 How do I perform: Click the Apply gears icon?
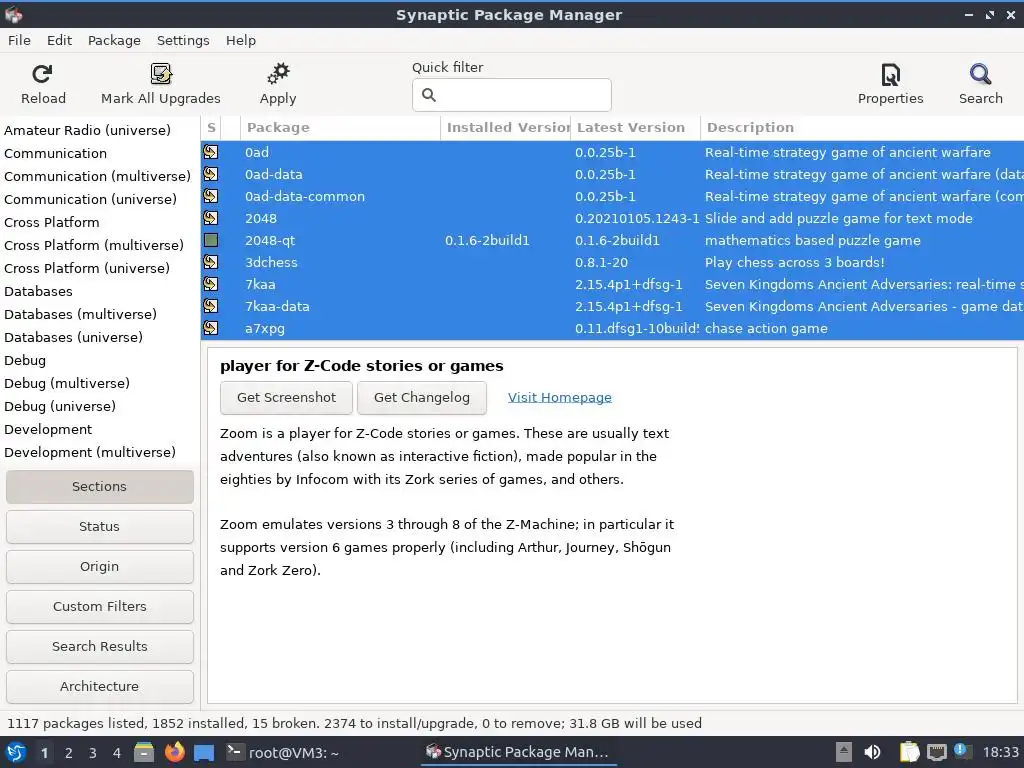coord(278,74)
